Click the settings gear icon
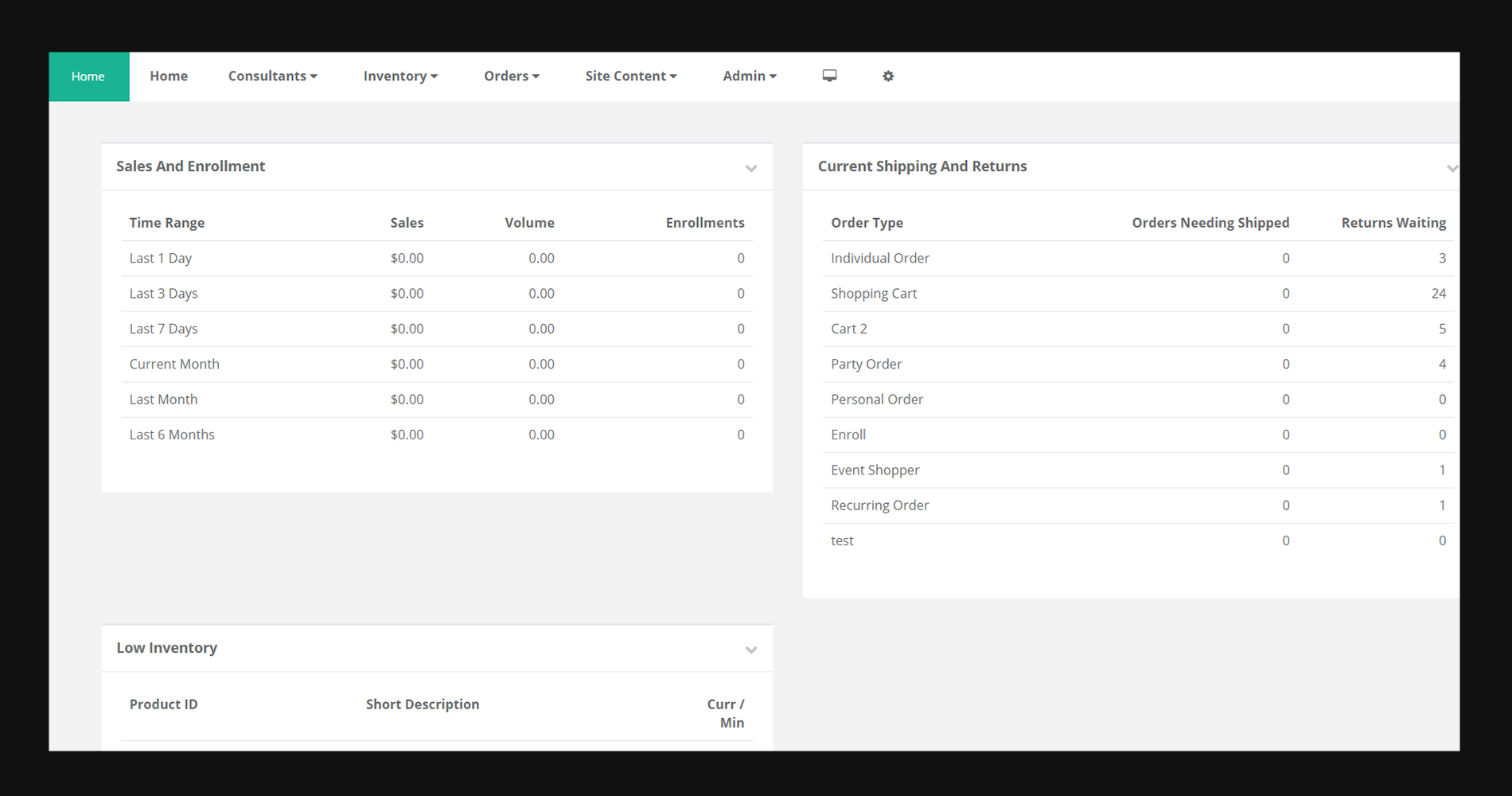The width and height of the screenshot is (1512, 796). click(x=888, y=76)
